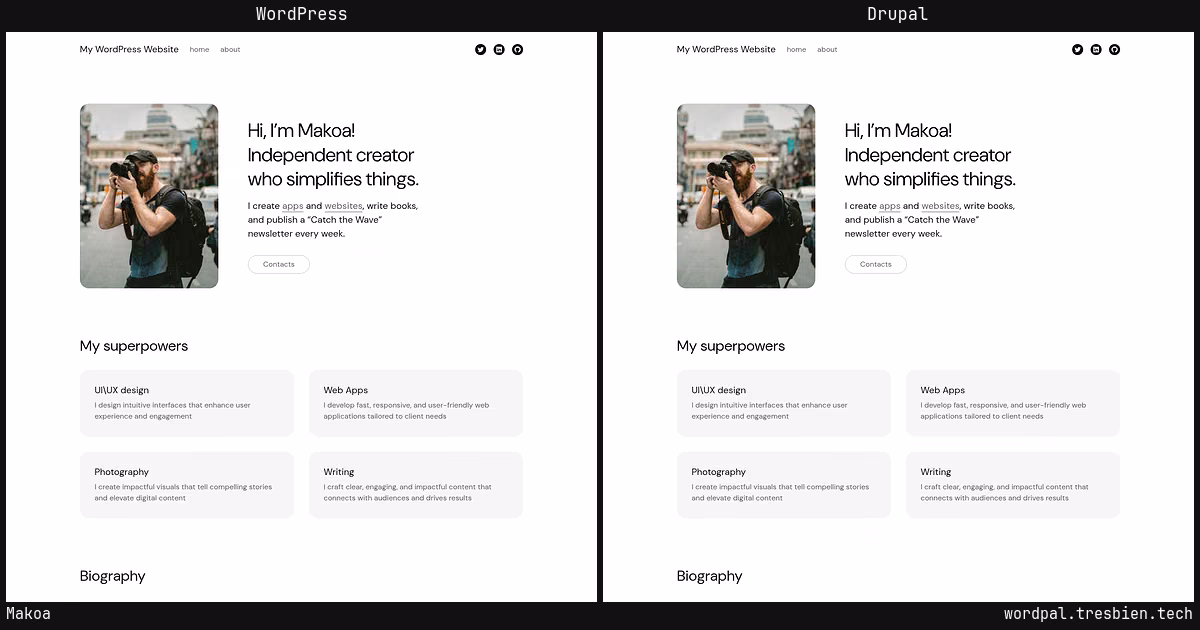Select Photography card in WordPress panel
1200x630 pixels.
click(187, 485)
